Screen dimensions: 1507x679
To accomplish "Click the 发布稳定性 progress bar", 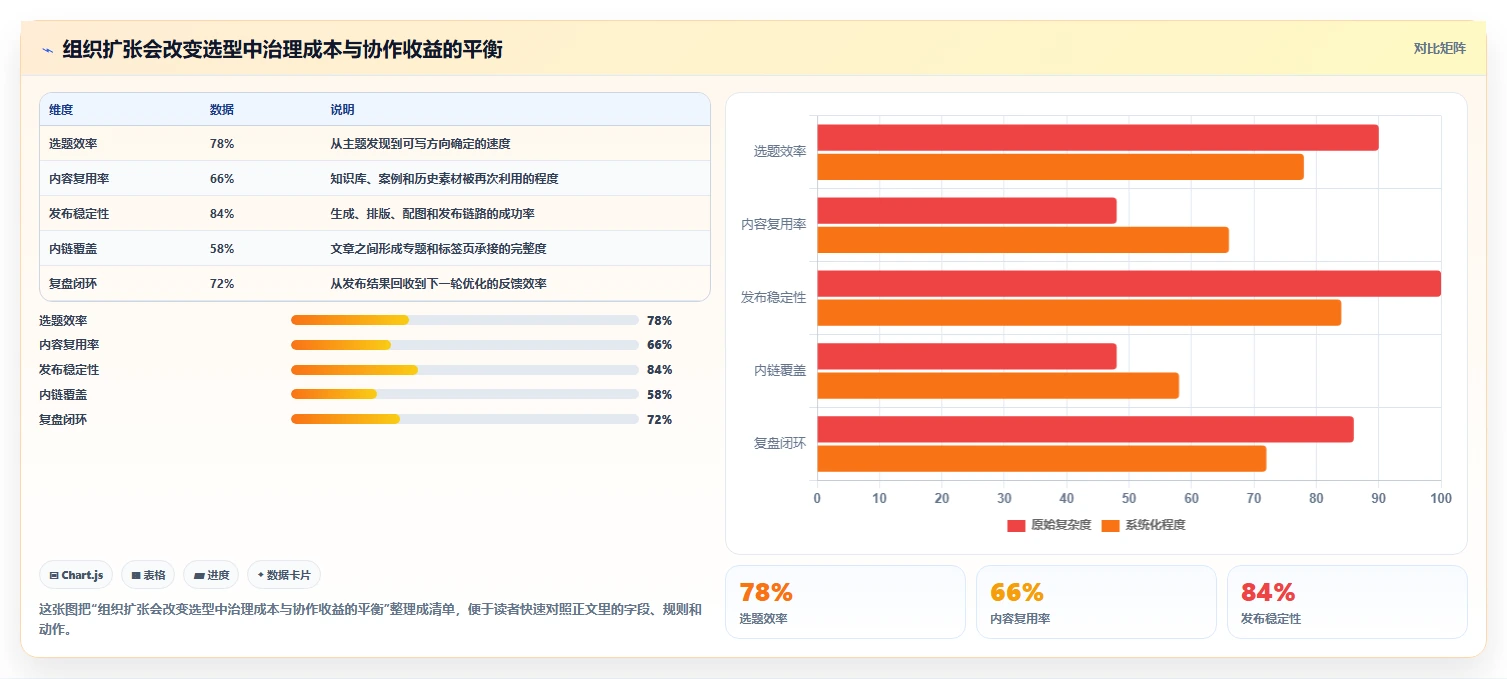I will click(x=464, y=370).
